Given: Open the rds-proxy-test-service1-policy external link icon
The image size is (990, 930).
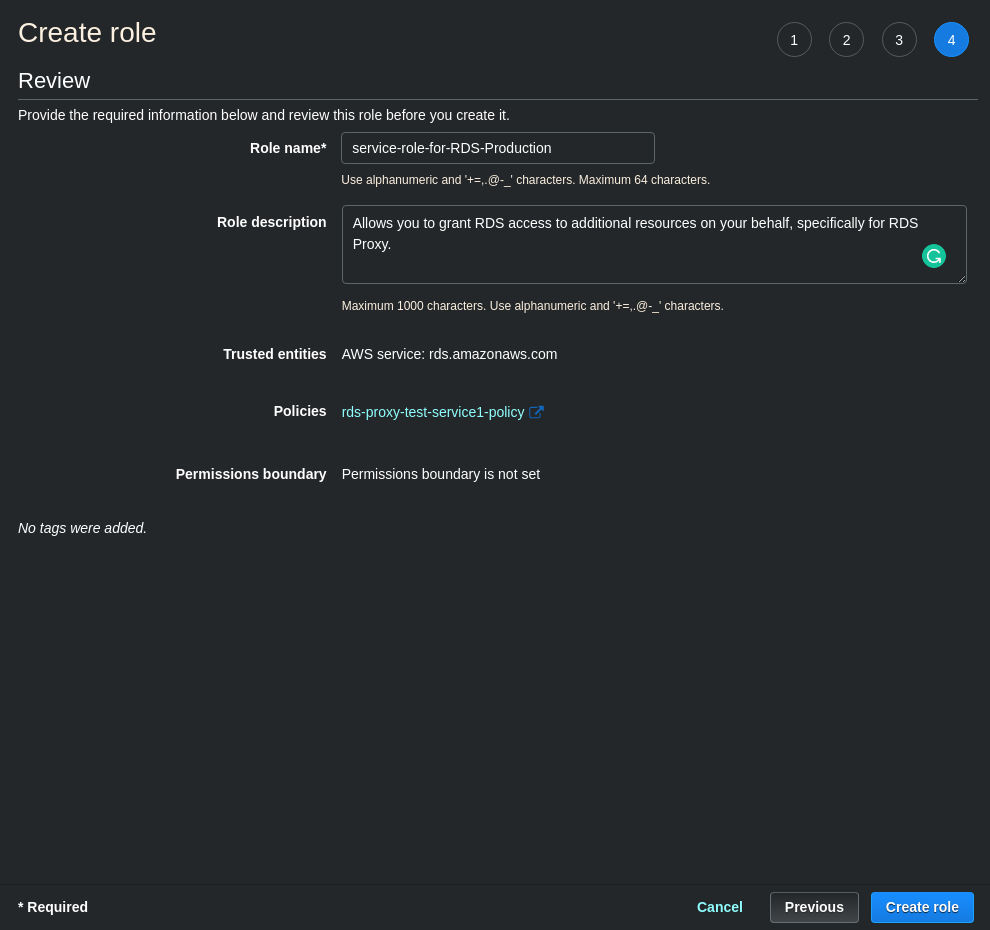Looking at the screenshot, I should coord(536,412).
